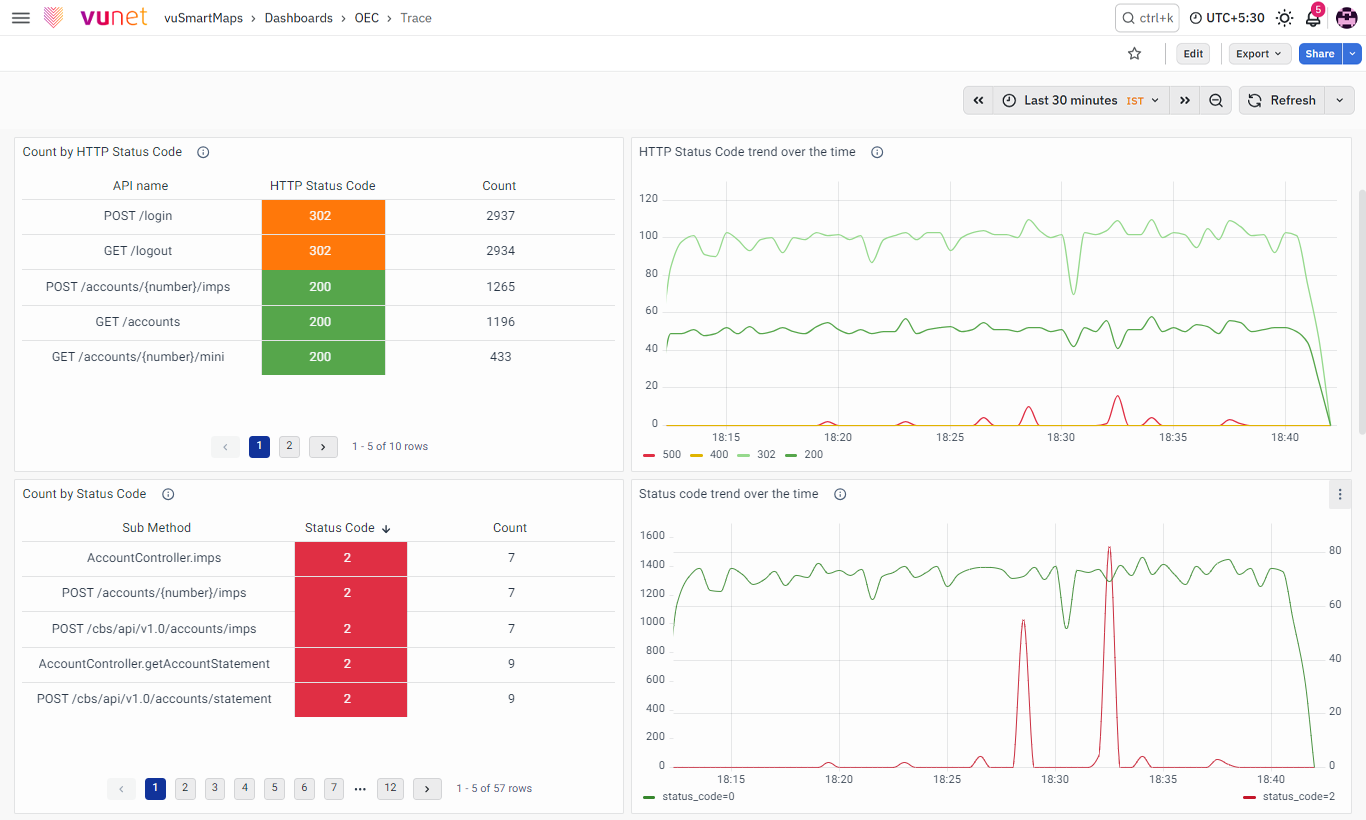1366x820 pixels.
Task: Open the OEC breadcrumb folder
Action: point(366,18)
